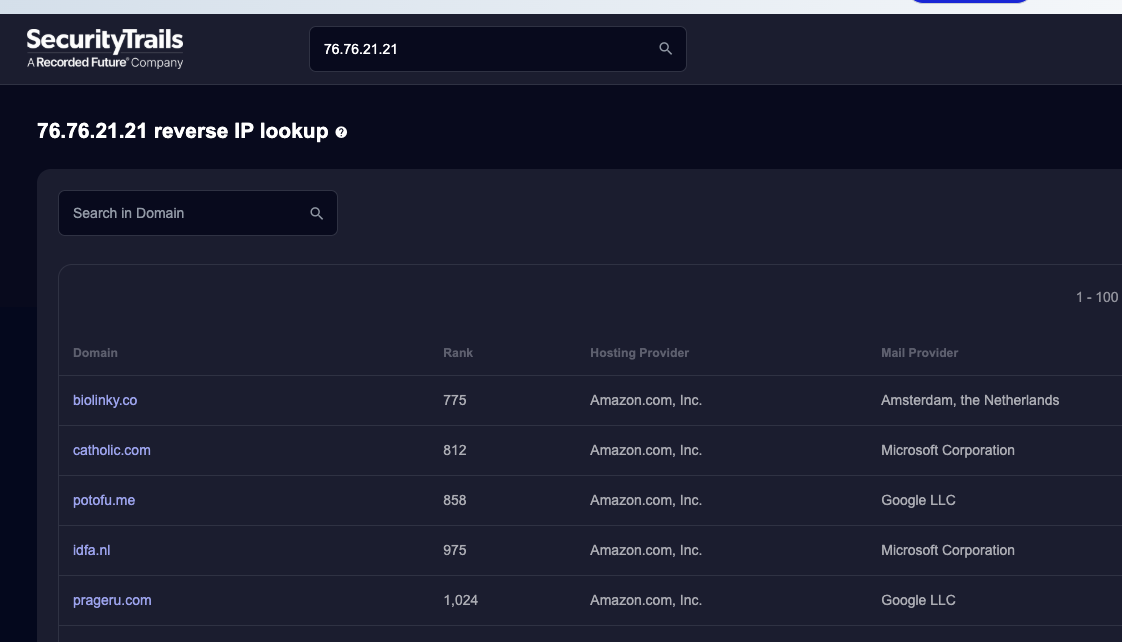The height and width of the screenshot is (642, 1122).
Task: Sort by the Hosting Provider column
Action: tap(639, 352)
